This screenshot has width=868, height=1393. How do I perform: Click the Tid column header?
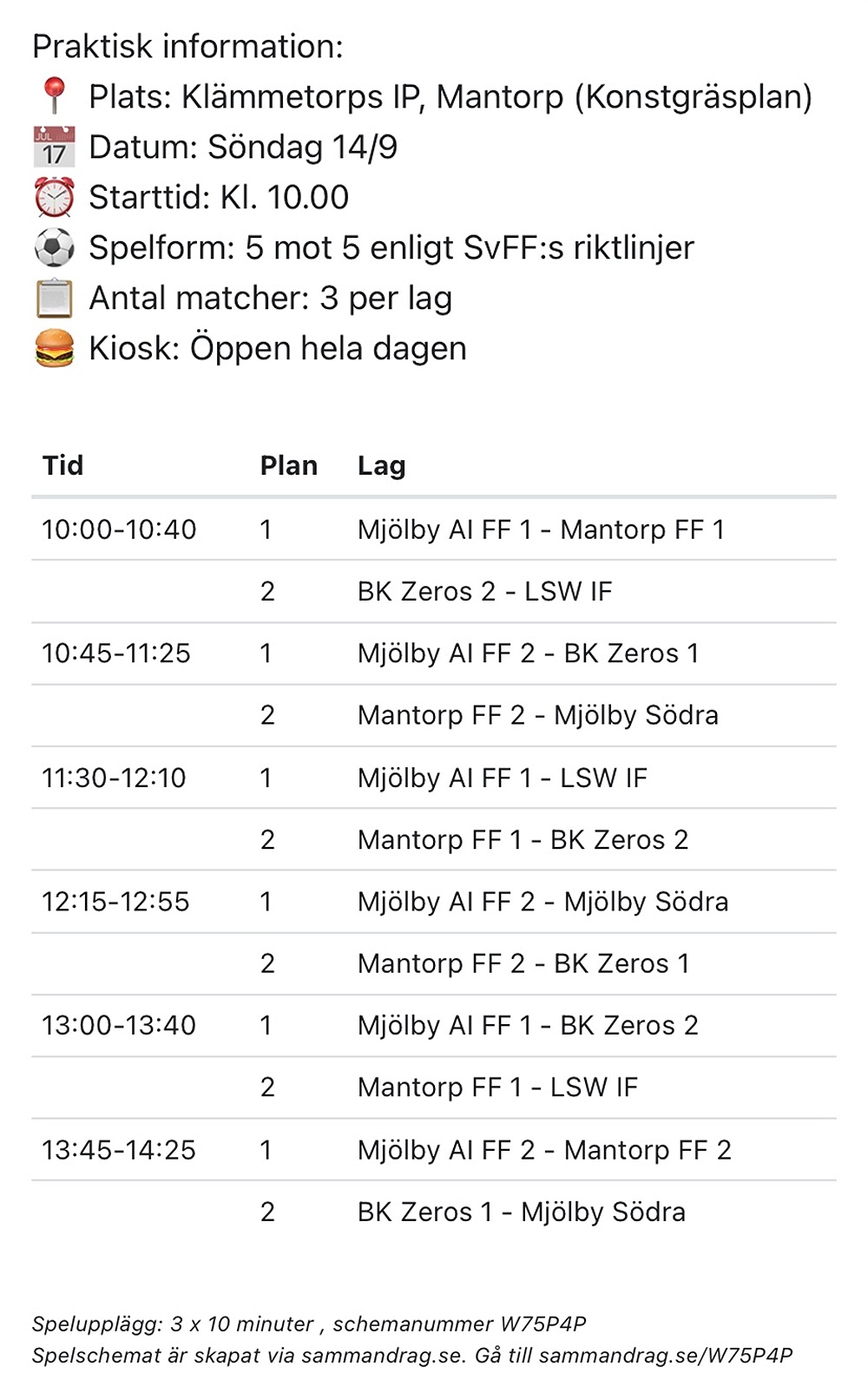coord(63,466)
